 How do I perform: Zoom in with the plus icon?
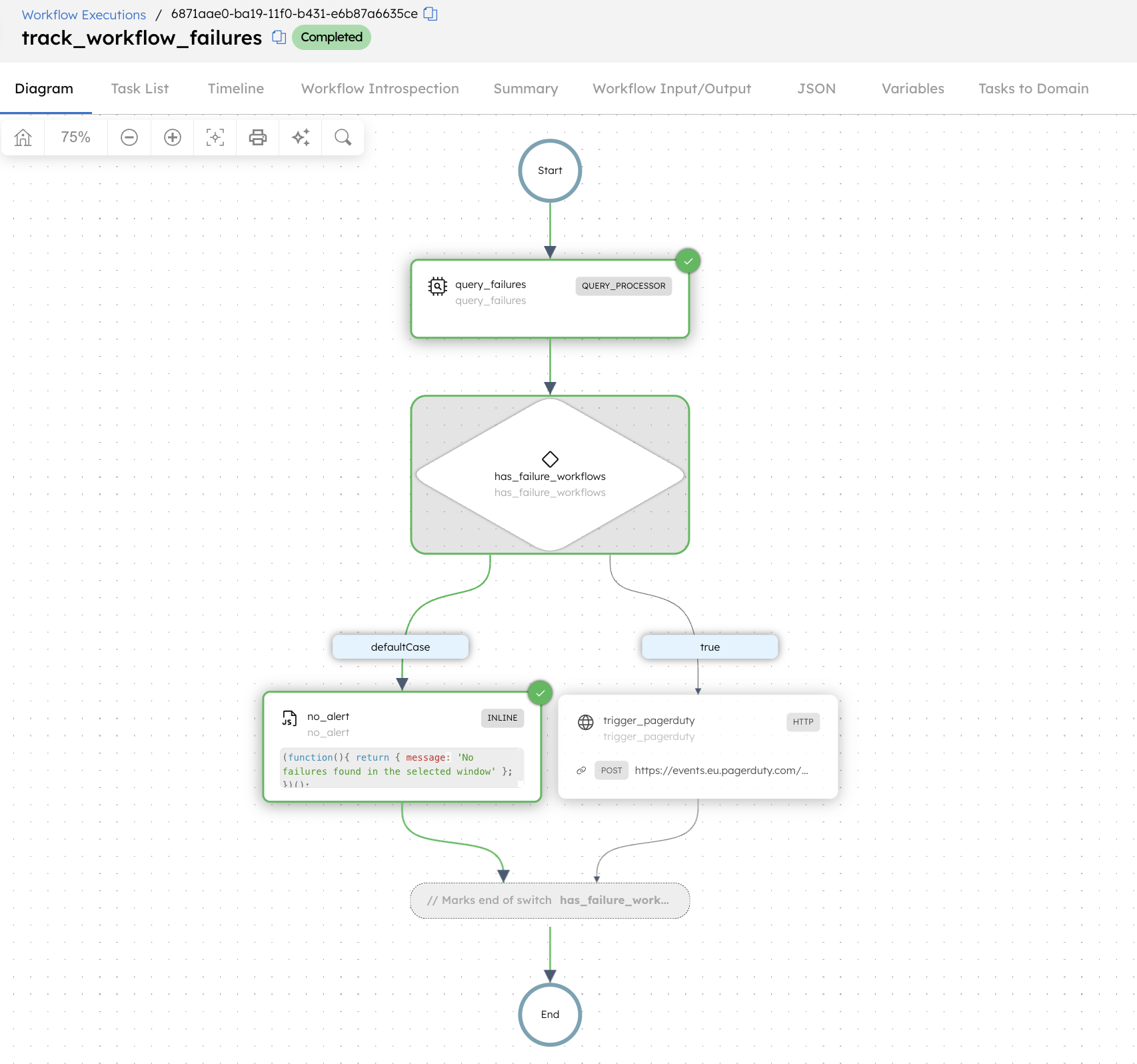click(173, 137)
